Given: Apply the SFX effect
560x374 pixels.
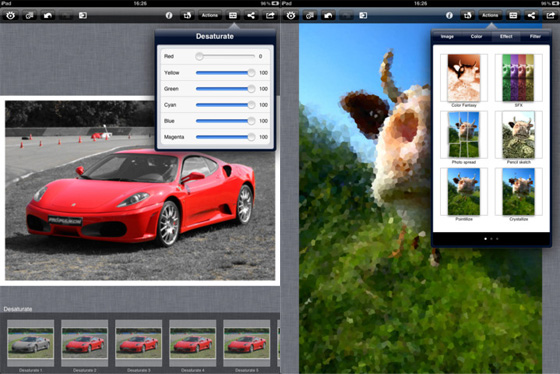Looking at the screenshot, I should 519,78.
